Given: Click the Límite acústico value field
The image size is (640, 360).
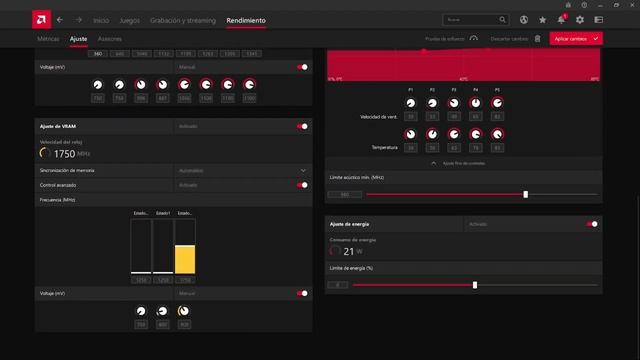Looking at the screenshot, I should pyautogui.click(x=344, y=195).
